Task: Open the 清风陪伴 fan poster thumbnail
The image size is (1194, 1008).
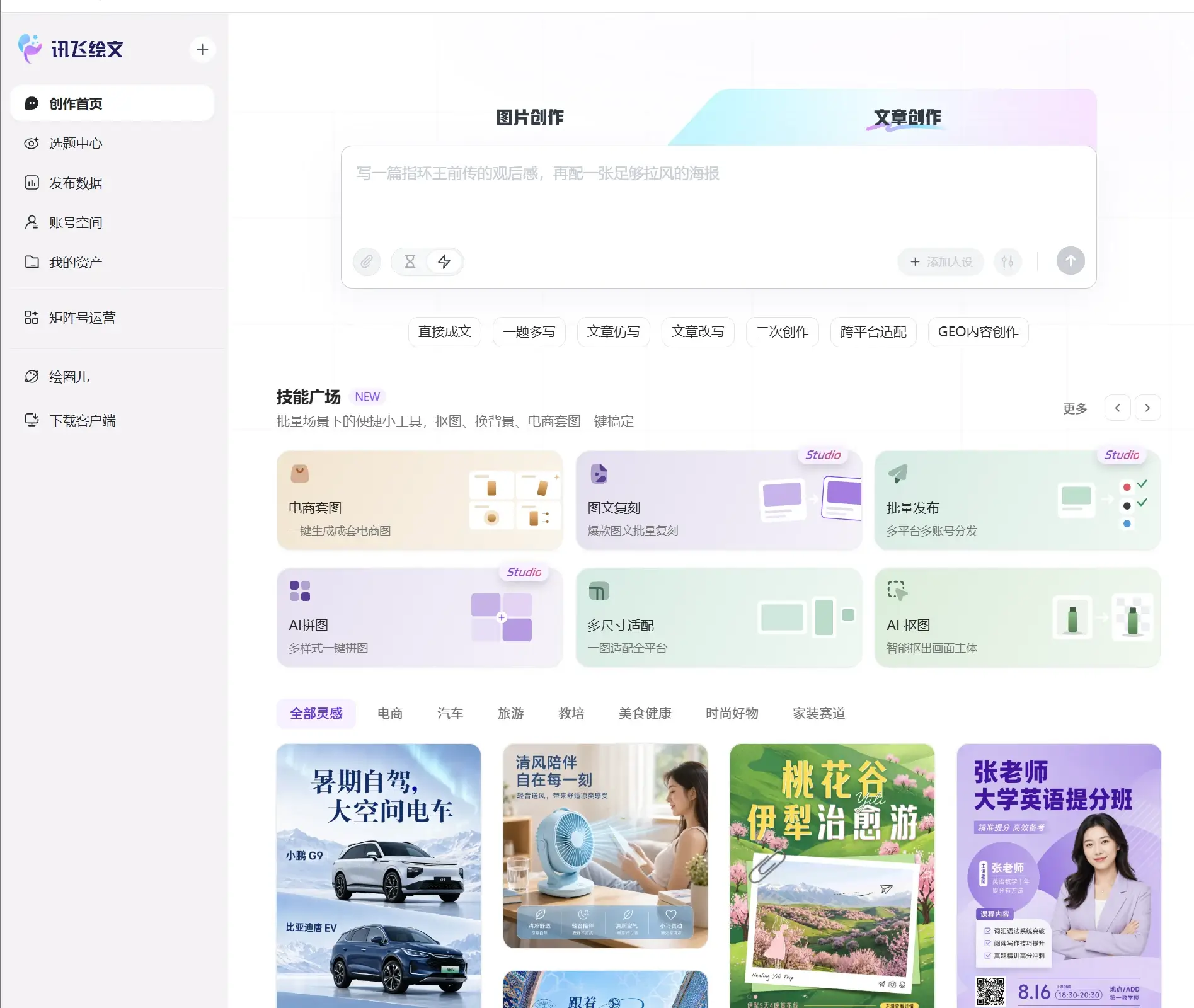Action: pyautogui.click(x=606, y=846)
